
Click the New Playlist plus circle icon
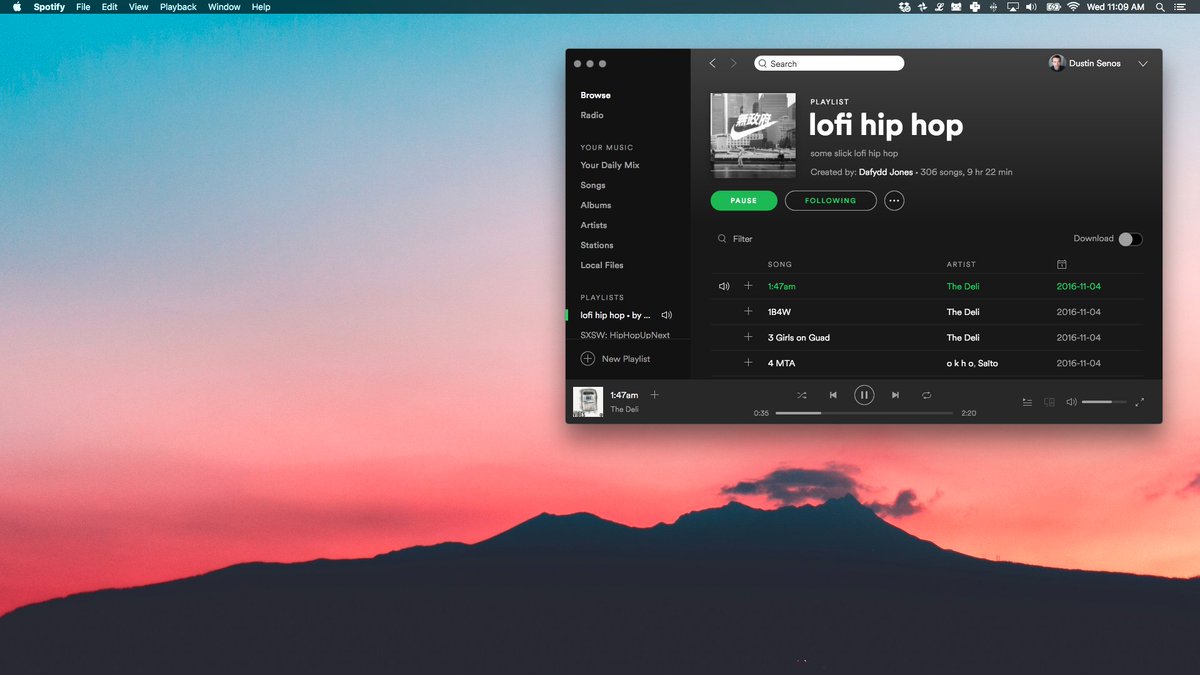(587, 358)
